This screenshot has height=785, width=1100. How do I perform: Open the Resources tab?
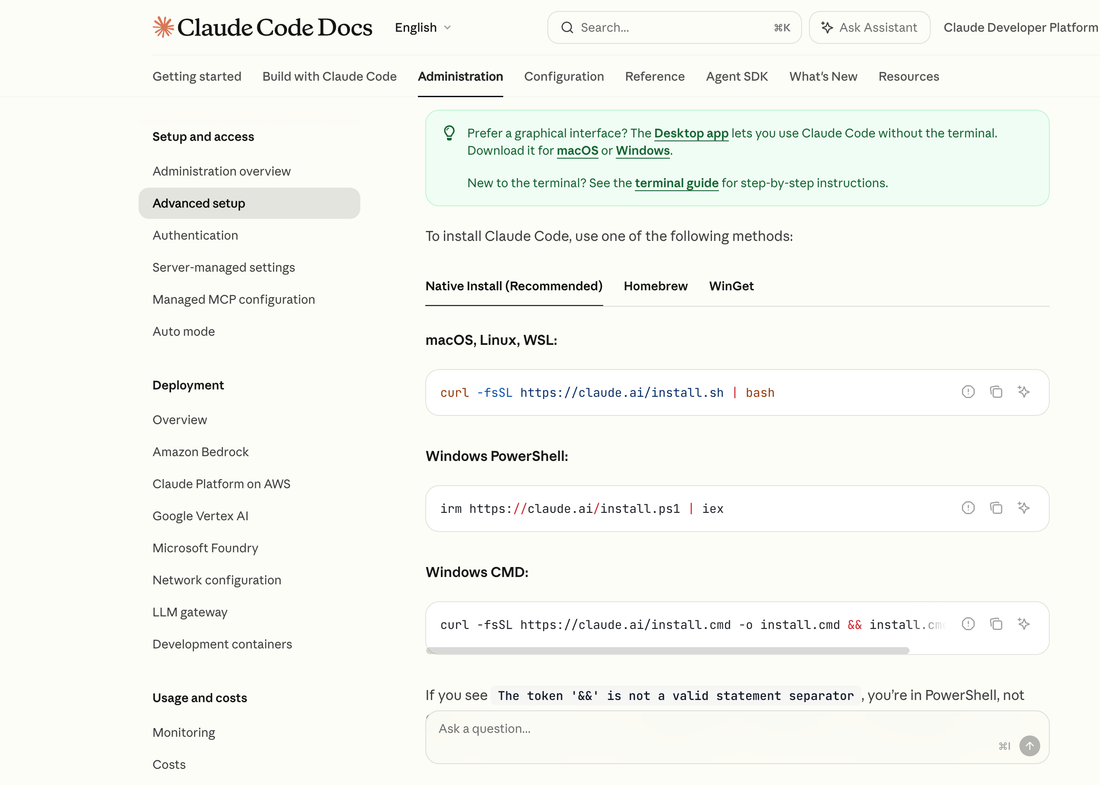(x=908, y=76)
